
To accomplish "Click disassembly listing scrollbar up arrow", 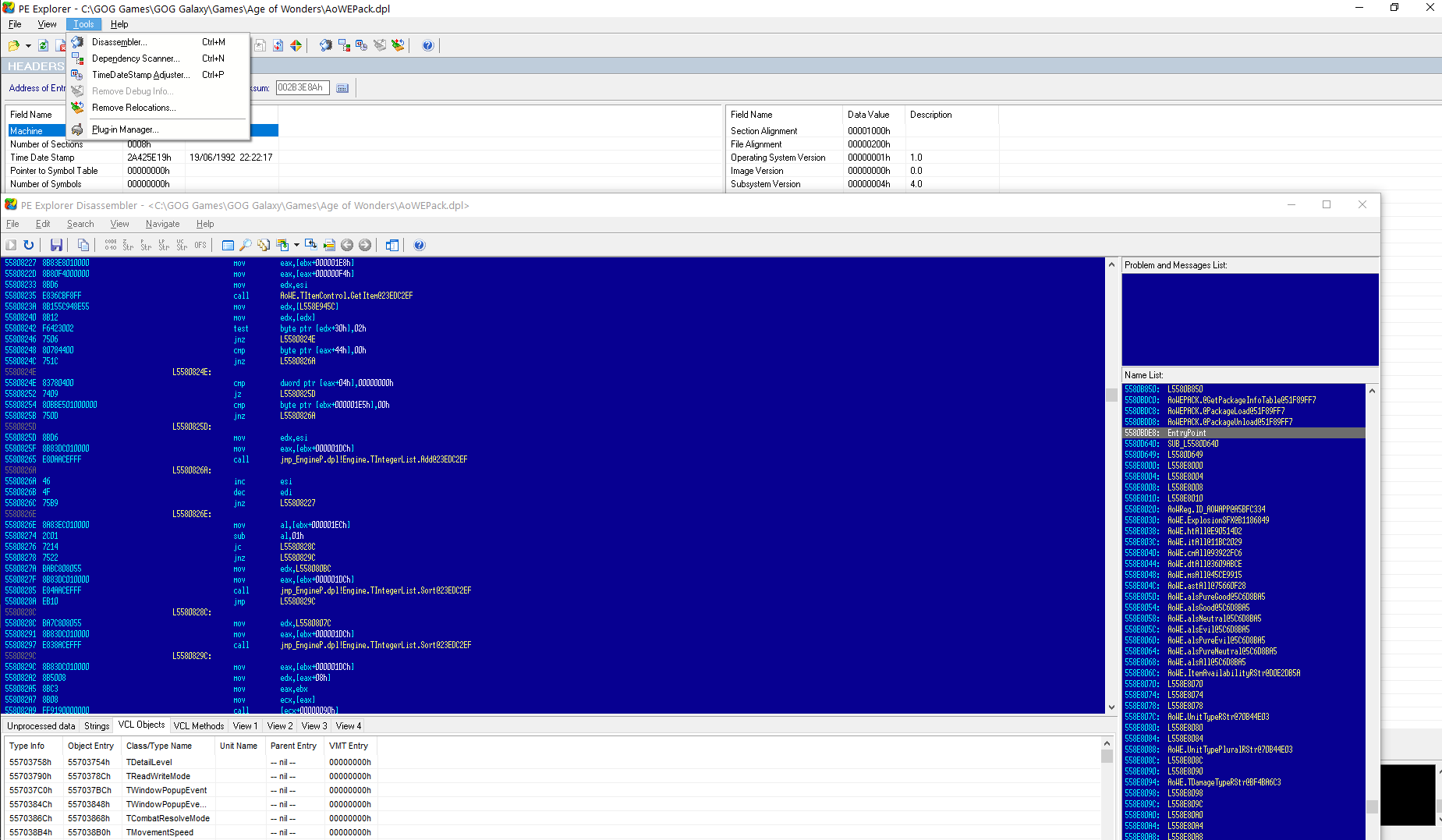I will 1111,264.
